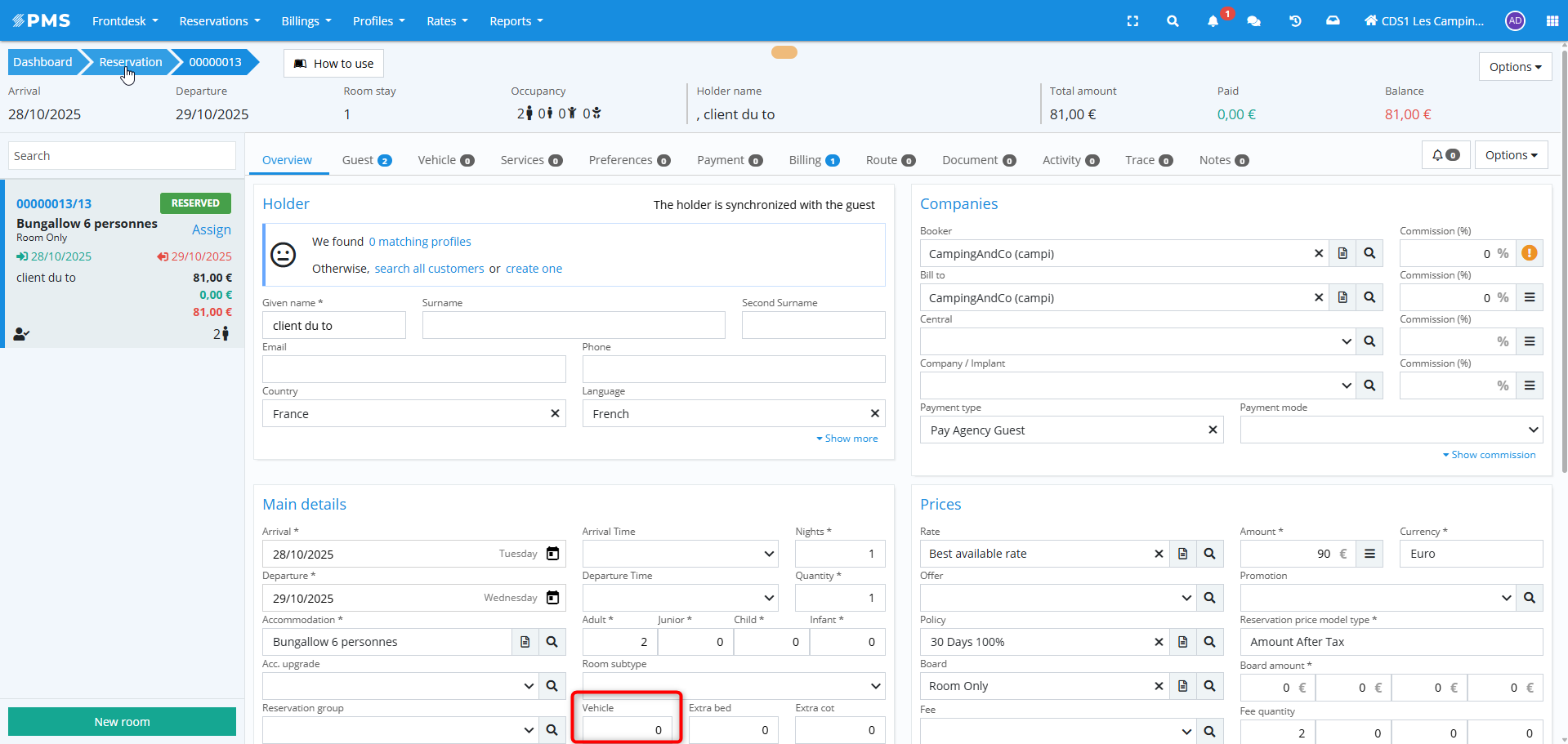Viewport: 1568px width, 744px height.
Task: Clear the France country selection
Action: pos(555,414)
